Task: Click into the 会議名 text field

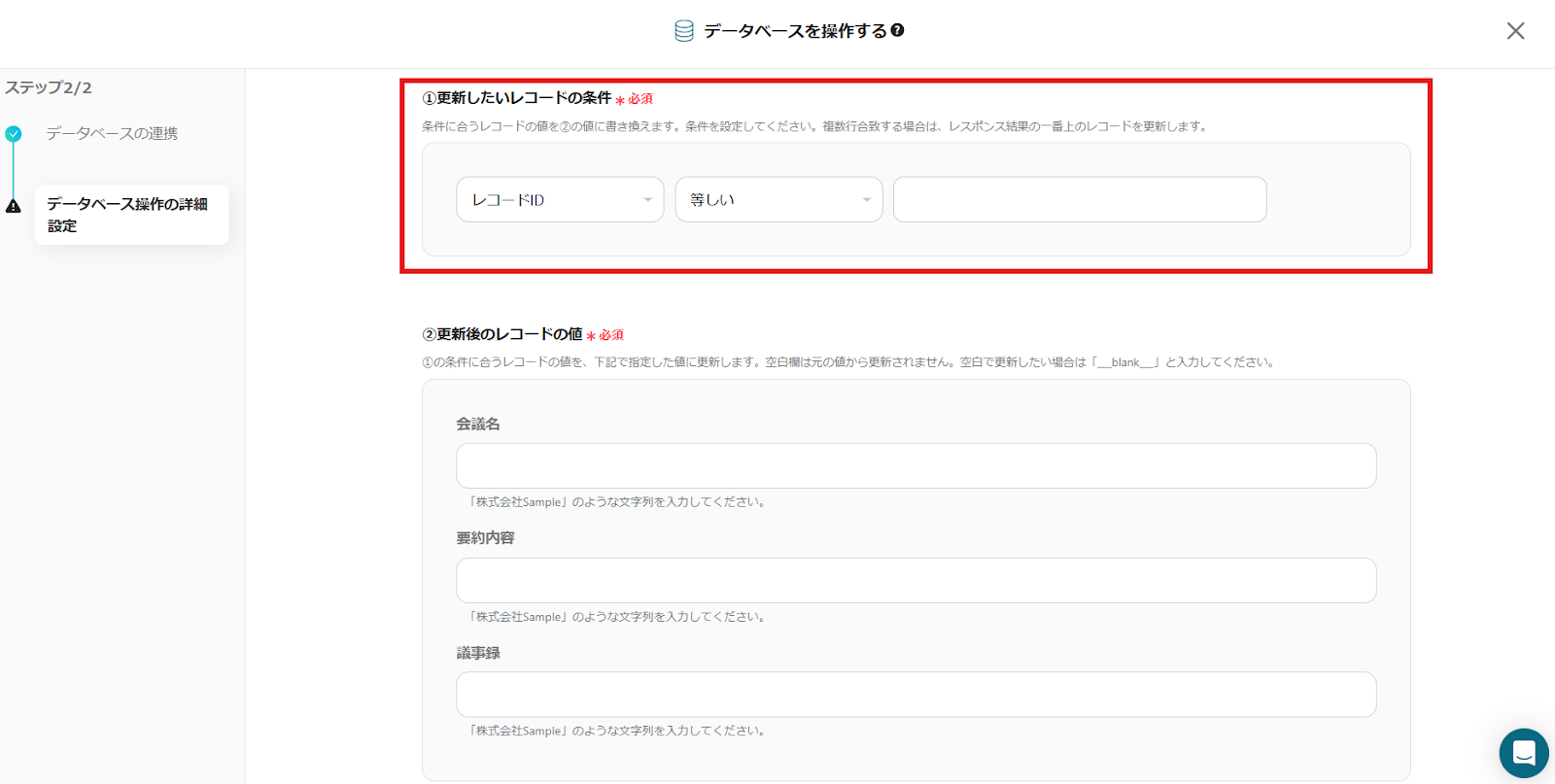Action: [x=916, y=466]
